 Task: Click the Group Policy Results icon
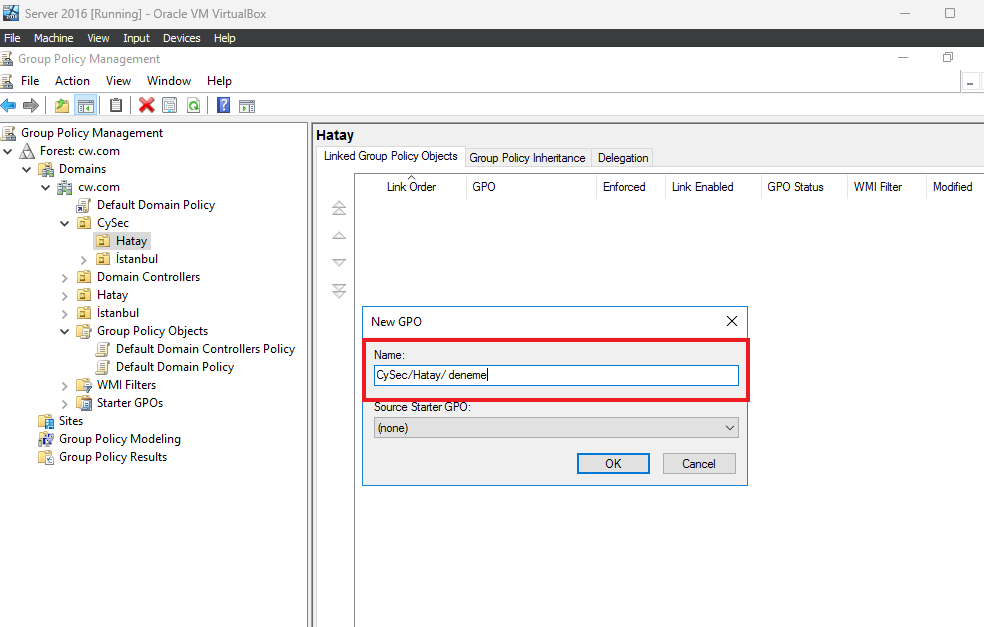(x=46, y=457)
